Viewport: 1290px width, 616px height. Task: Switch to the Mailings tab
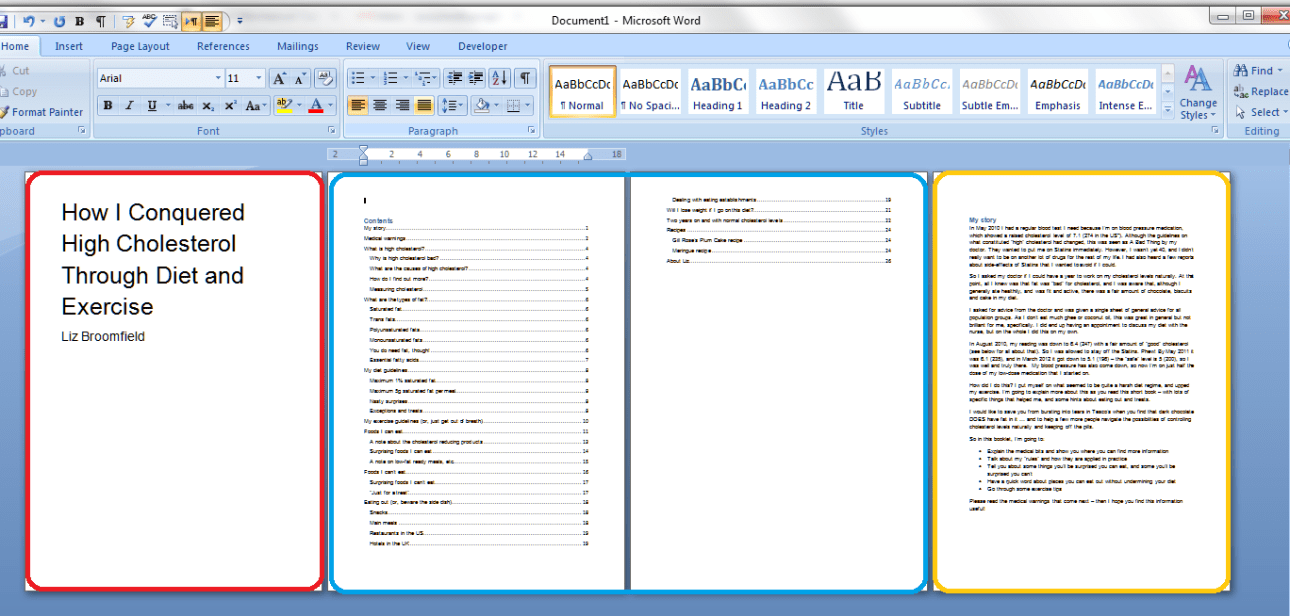pos(297,46)
